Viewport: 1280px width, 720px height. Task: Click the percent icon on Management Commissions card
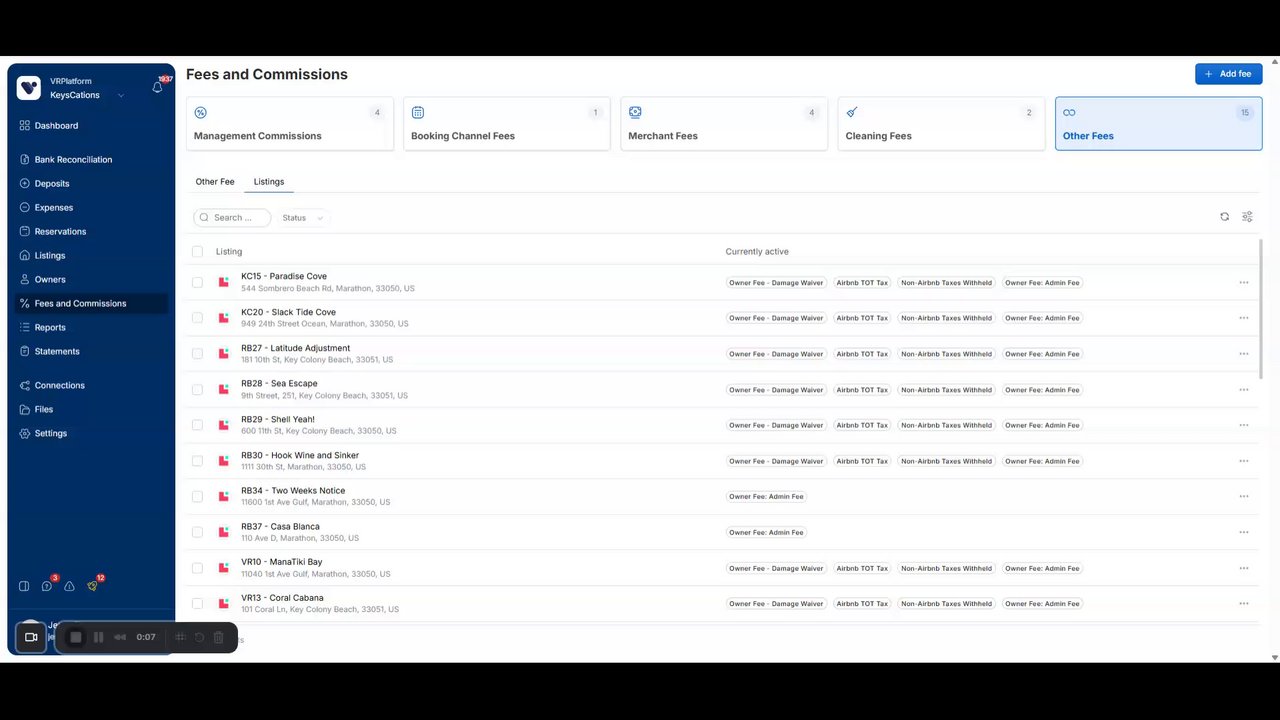[200, 113]
